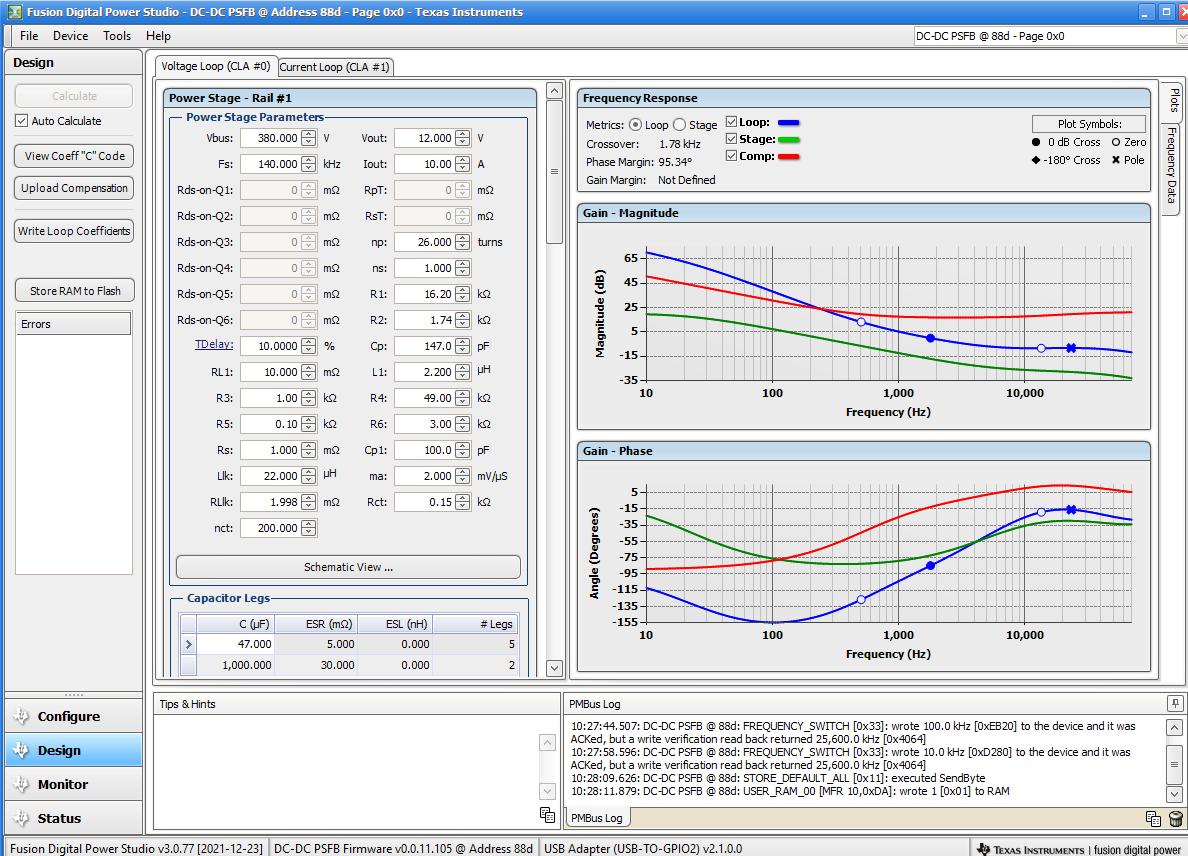This screenshot has width=1188, height=856.
Task: Click the Errors list header
Action: [73, 323]
